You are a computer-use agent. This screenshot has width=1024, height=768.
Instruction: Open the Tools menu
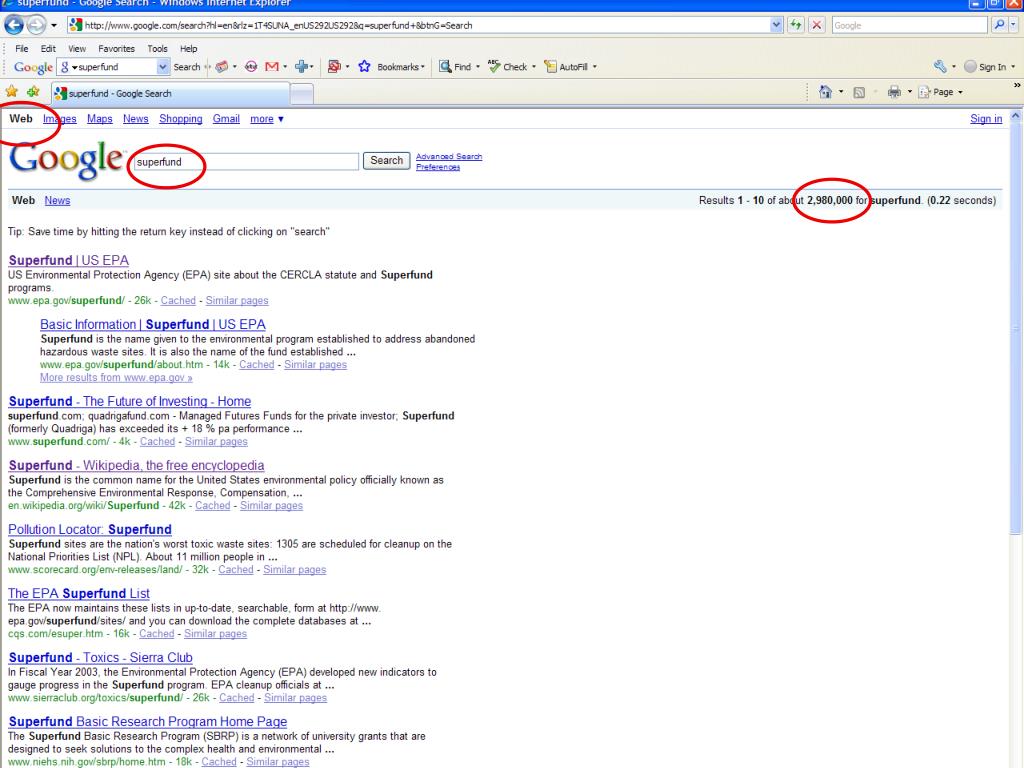coord(157,48)
